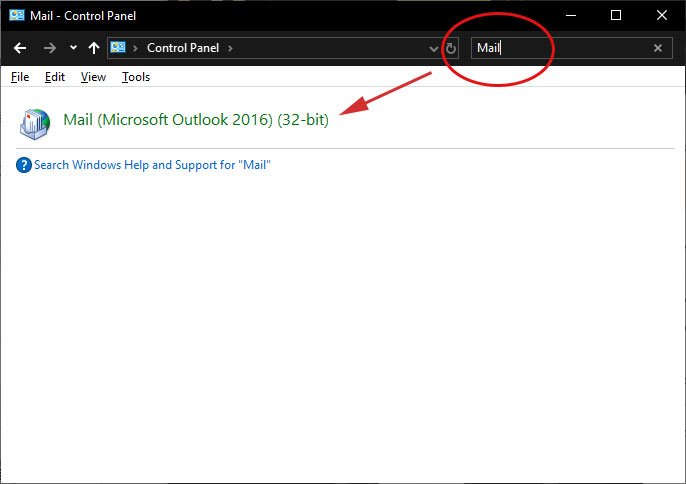
Task: Go forward with the Forward arrow
Action: click(49, 48)
